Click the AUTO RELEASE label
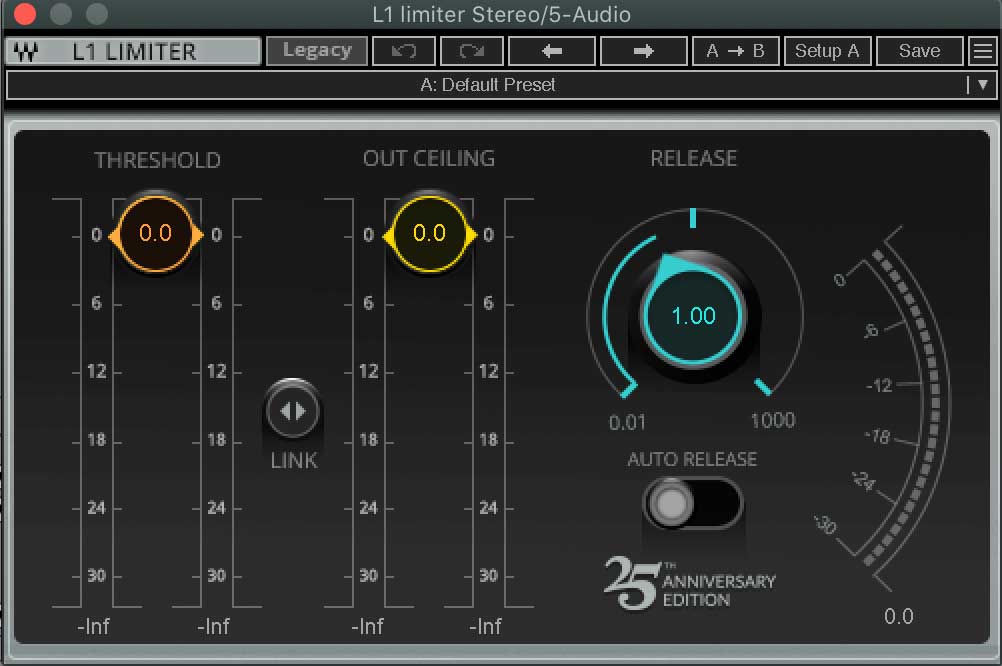The image size is (1002, 666). [693, 460]
